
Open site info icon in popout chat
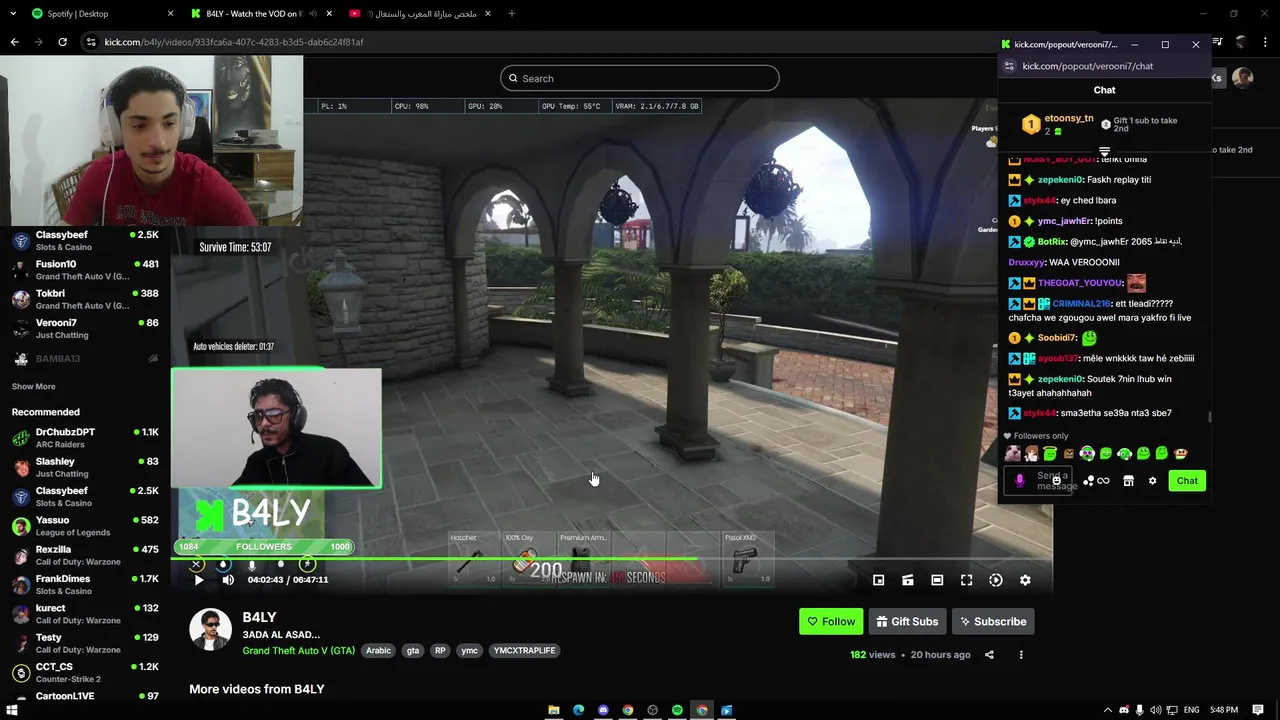(1009, 66)
